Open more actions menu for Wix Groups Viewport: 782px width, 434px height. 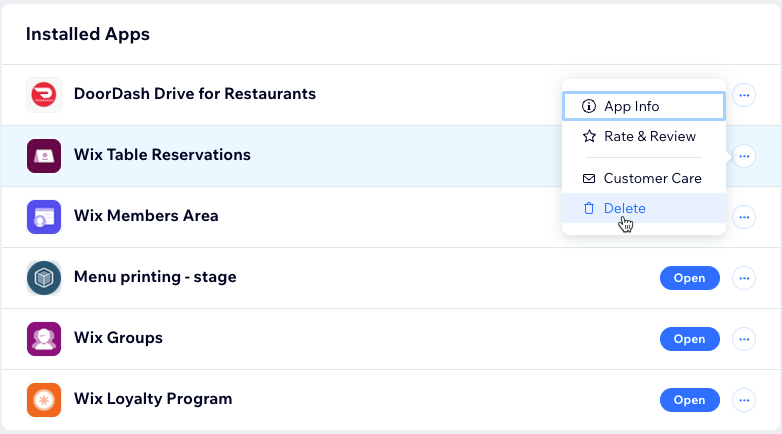744,339
